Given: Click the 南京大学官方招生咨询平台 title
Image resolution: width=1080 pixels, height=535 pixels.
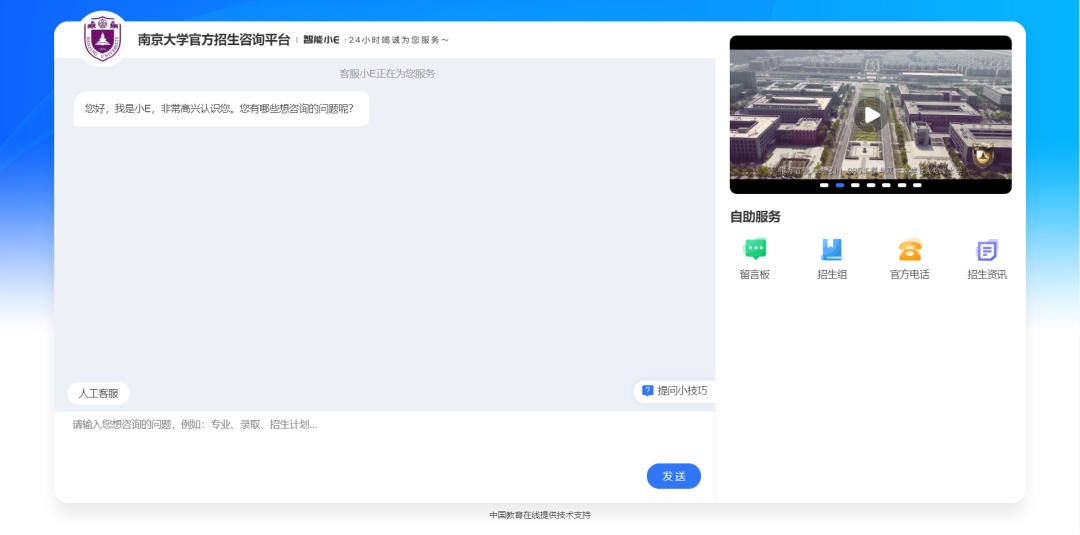Looking at the screenshot, I should coord(214,40).
